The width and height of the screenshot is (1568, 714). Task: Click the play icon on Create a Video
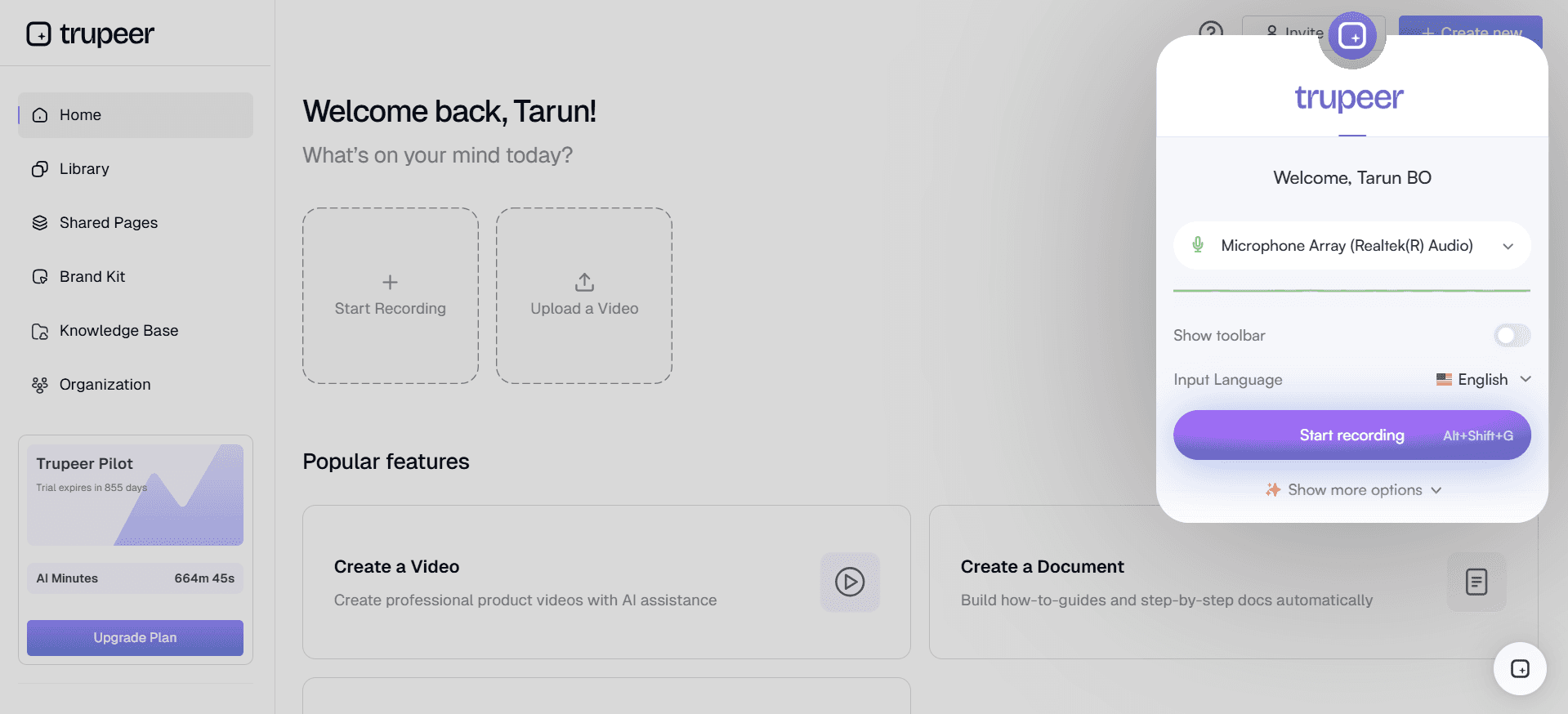(850, 582)
